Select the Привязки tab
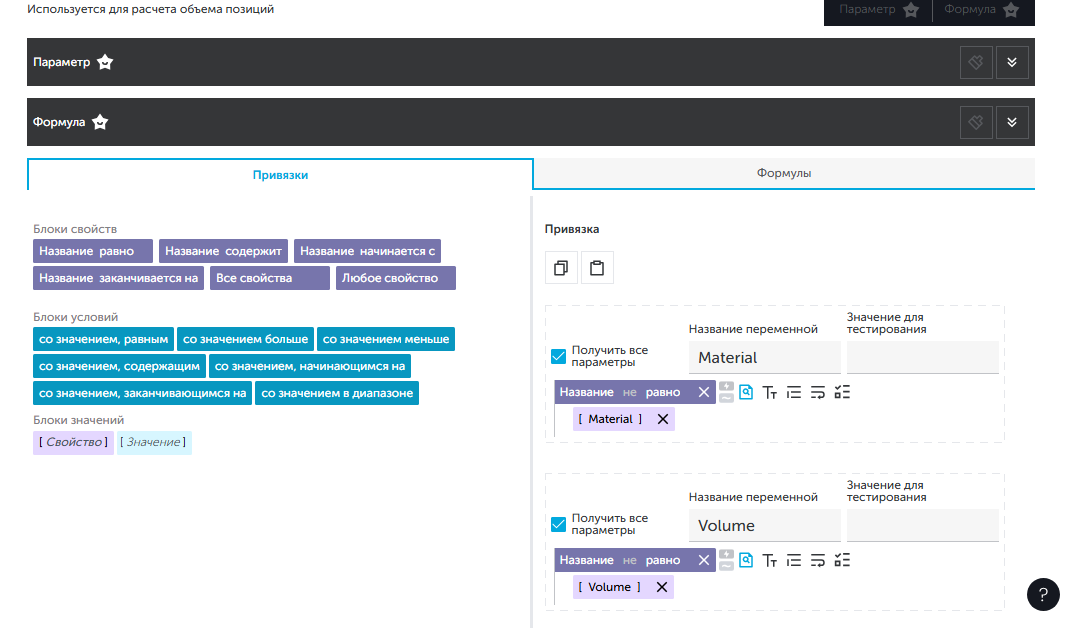This screenshot has width=1075, height=628. pyautogui.click(x=280, y=174)
